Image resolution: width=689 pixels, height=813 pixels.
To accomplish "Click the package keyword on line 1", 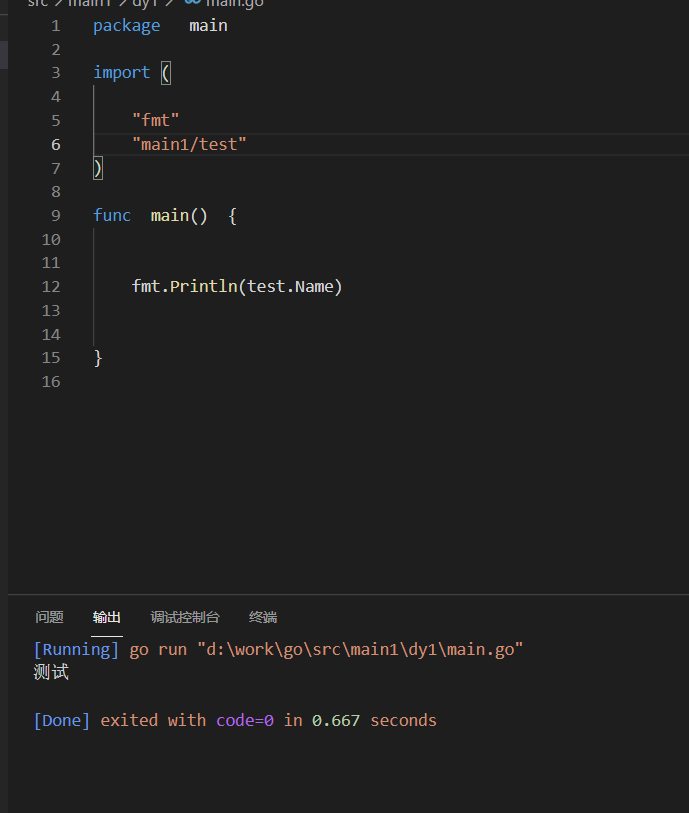I will coord(126,25).
